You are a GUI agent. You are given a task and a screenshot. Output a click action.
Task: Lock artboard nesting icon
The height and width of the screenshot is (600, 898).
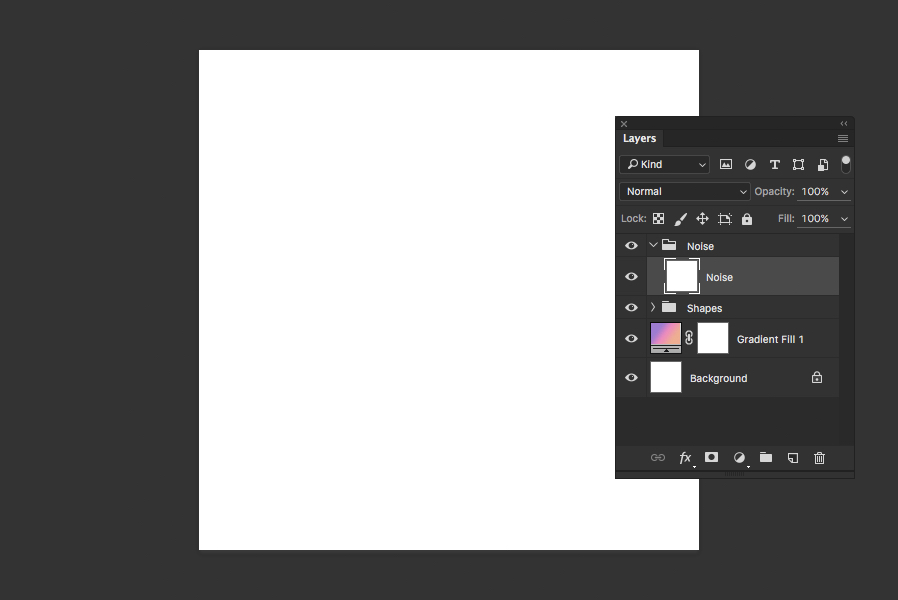coord(725,219)
